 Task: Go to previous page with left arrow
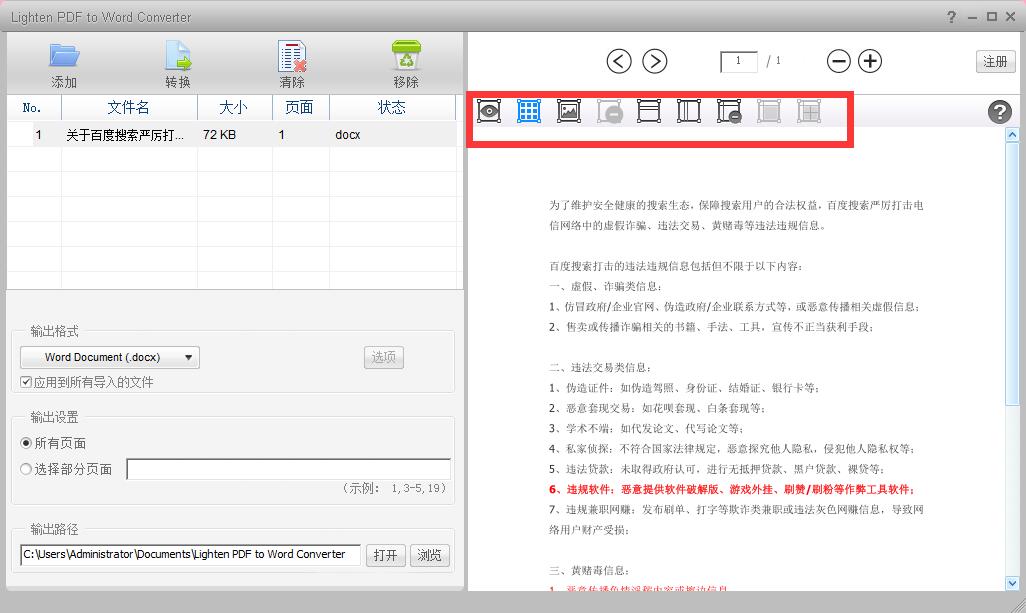click(619, 61)
